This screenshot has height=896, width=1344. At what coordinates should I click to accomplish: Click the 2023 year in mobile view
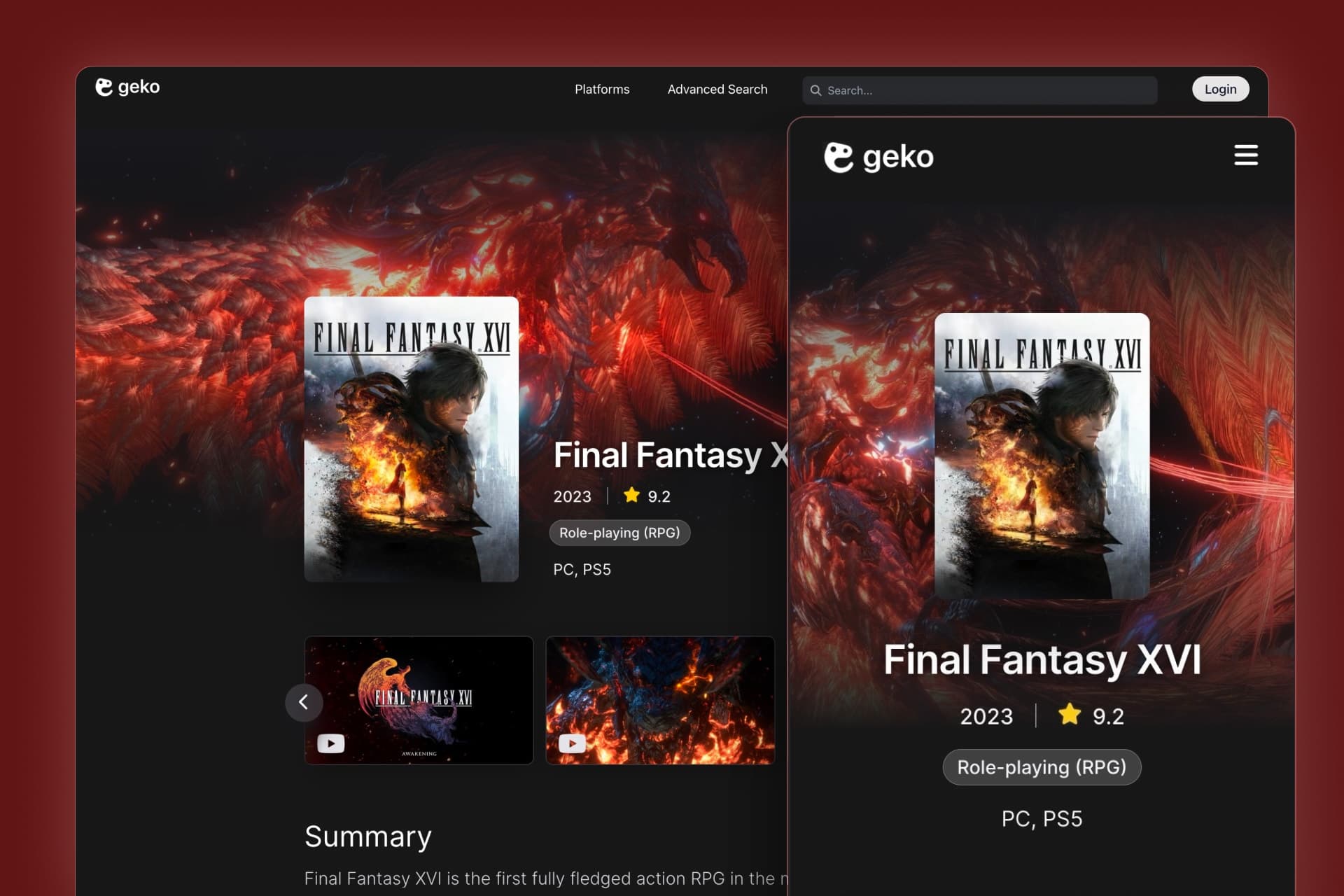[986, 716]
